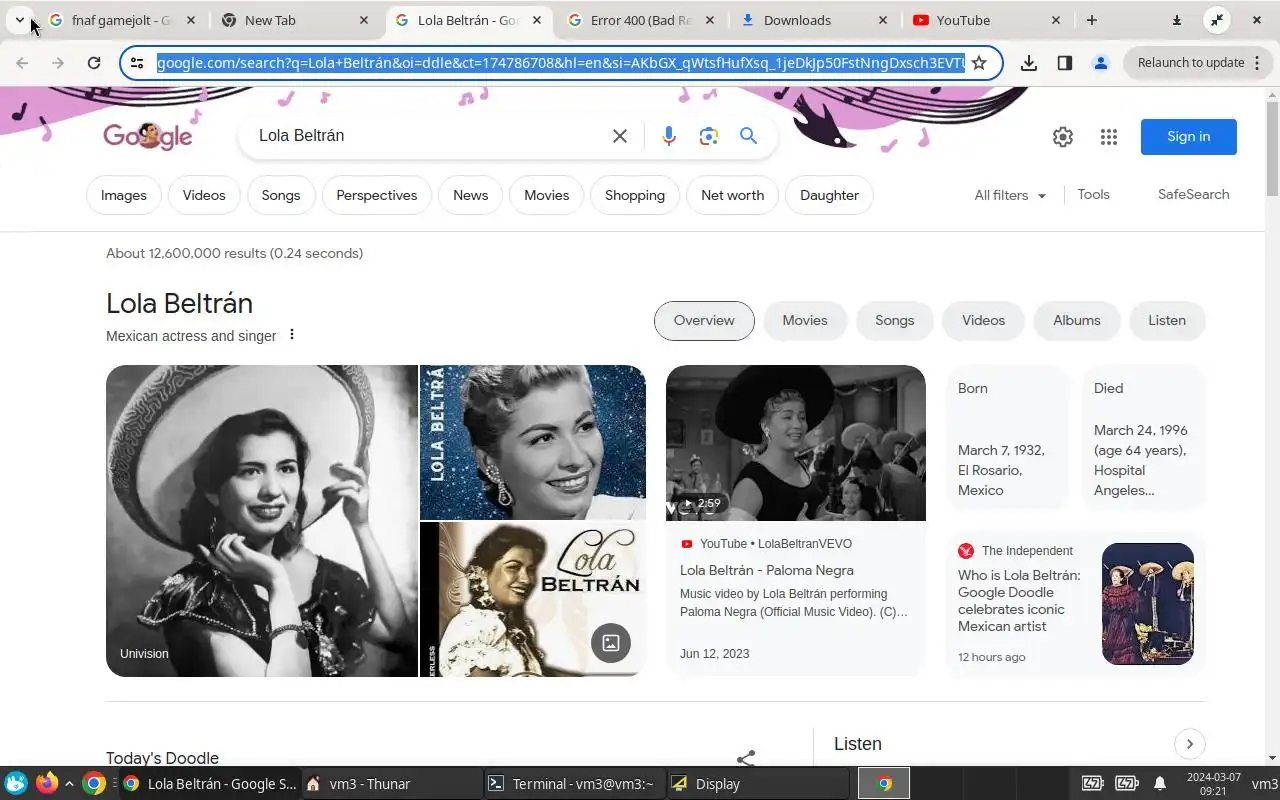Select the Movies knowledge panel tab
The width and height of the screenshot is (1280, 800).
[805, 320]
